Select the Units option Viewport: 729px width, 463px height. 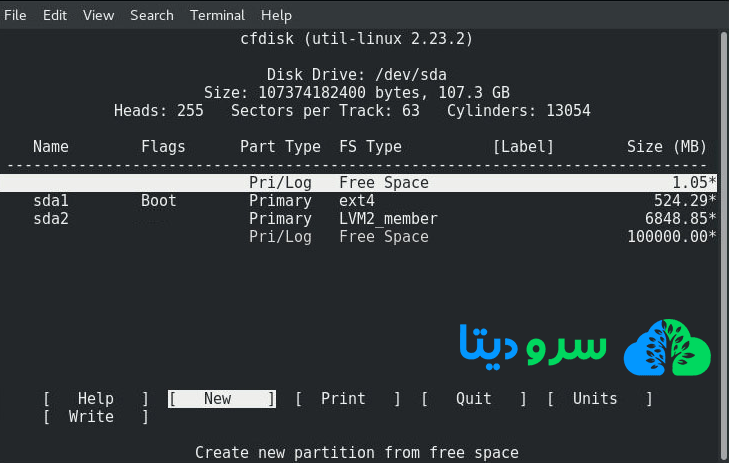[595, 399]
